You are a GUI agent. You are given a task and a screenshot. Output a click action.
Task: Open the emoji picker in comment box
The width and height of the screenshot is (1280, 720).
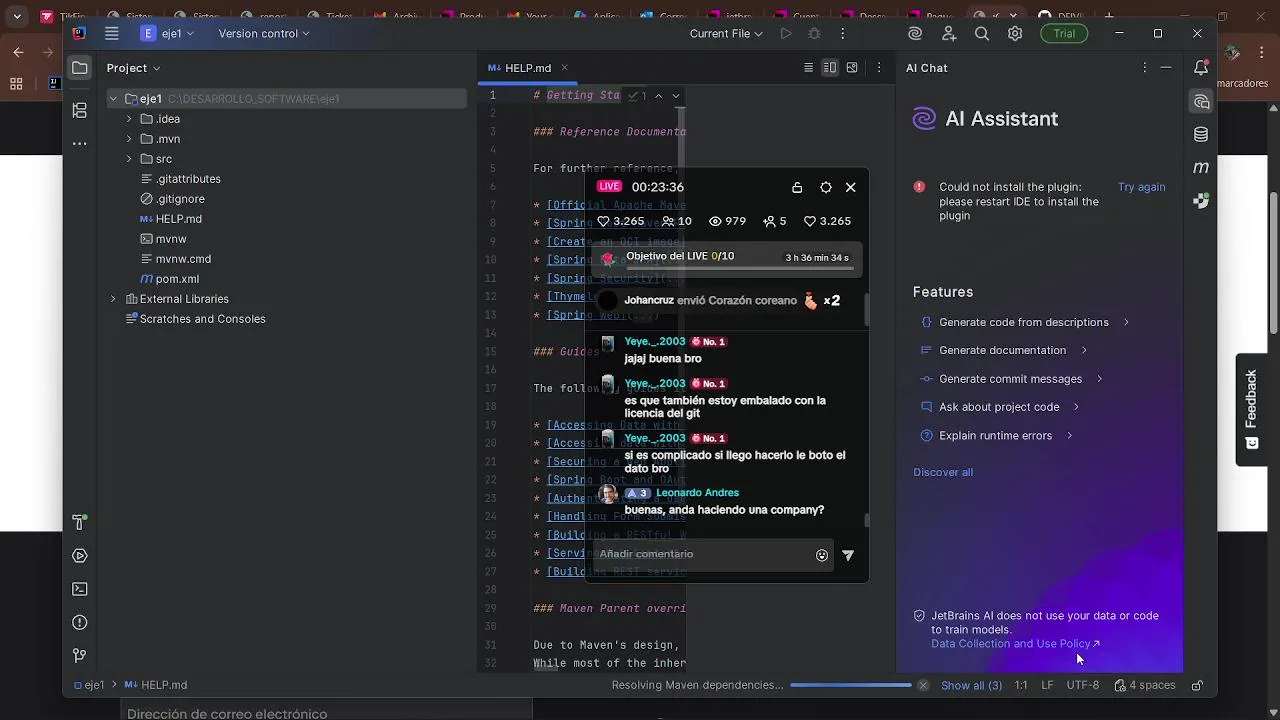[822, 555]
